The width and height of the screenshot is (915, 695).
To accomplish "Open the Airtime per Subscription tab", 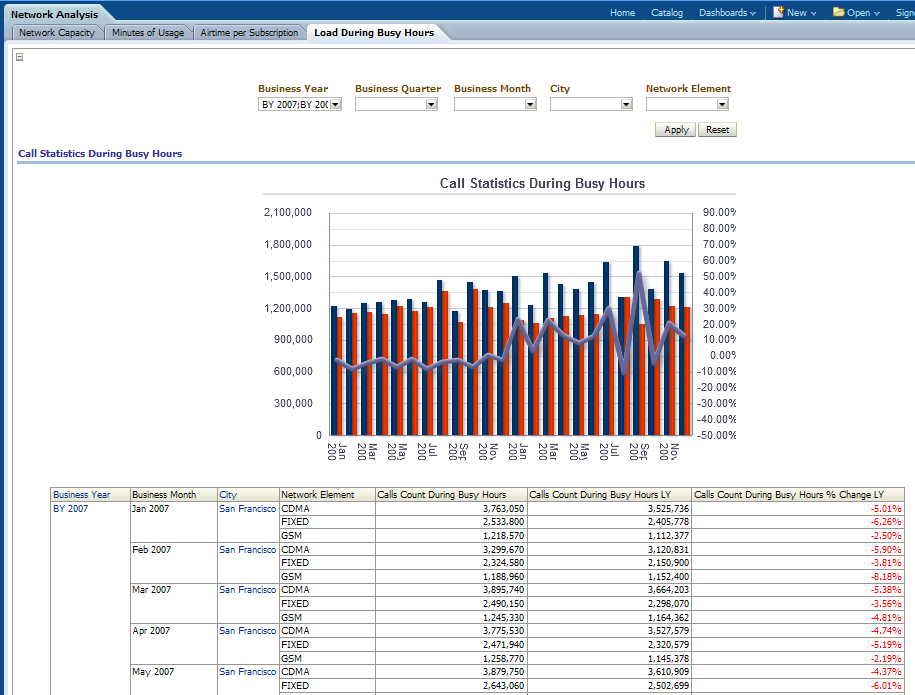I will [x=249, y=33].
